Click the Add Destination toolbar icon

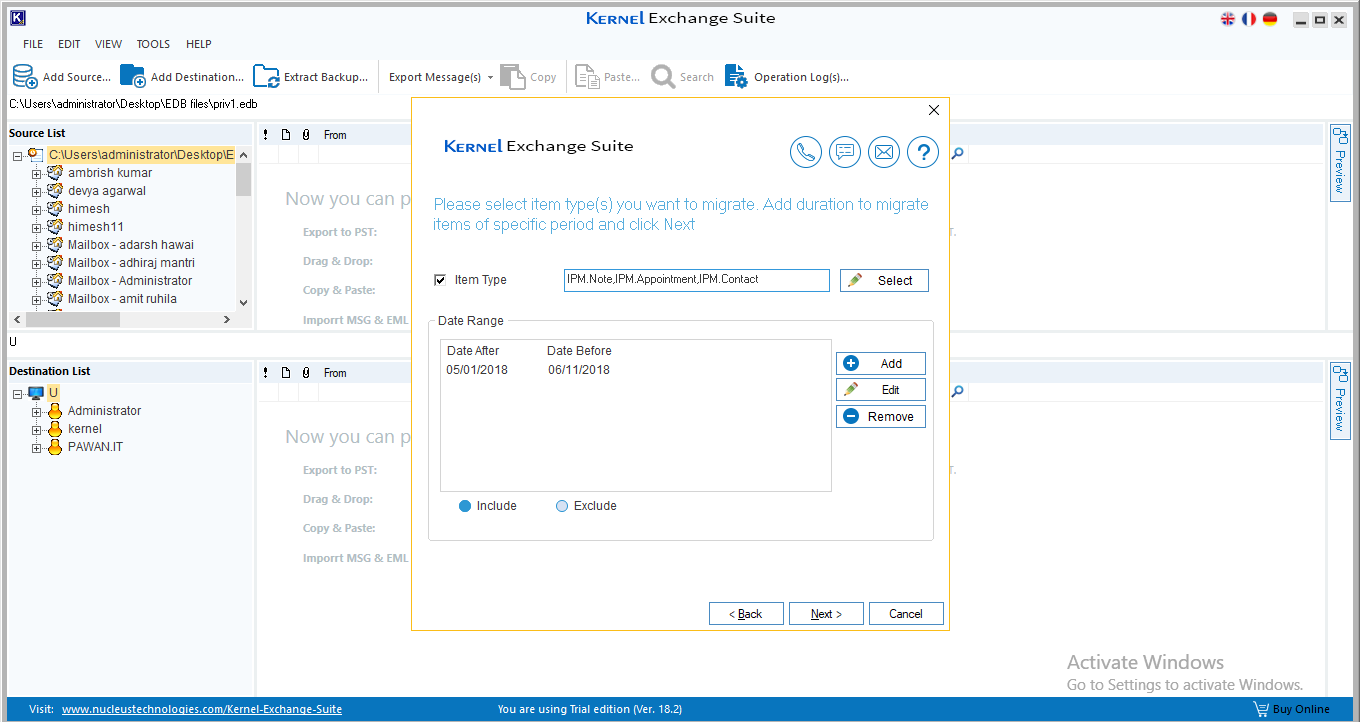coord(133,76)
